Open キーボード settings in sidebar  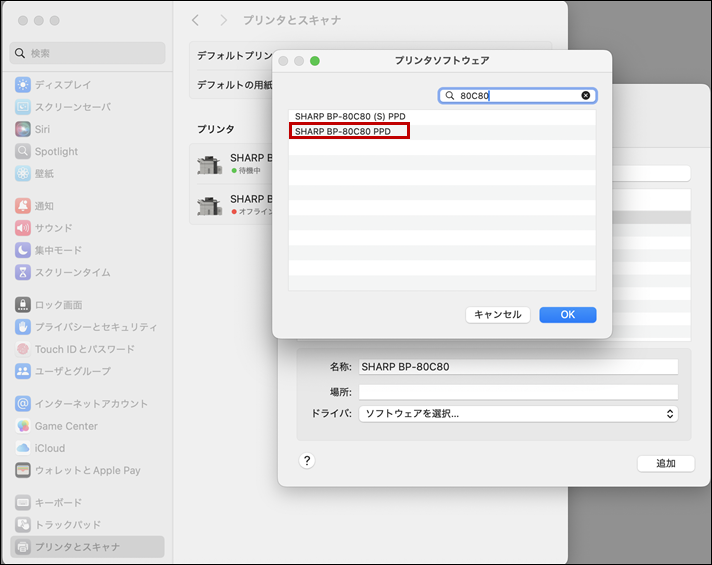click(x=48, y=503)
